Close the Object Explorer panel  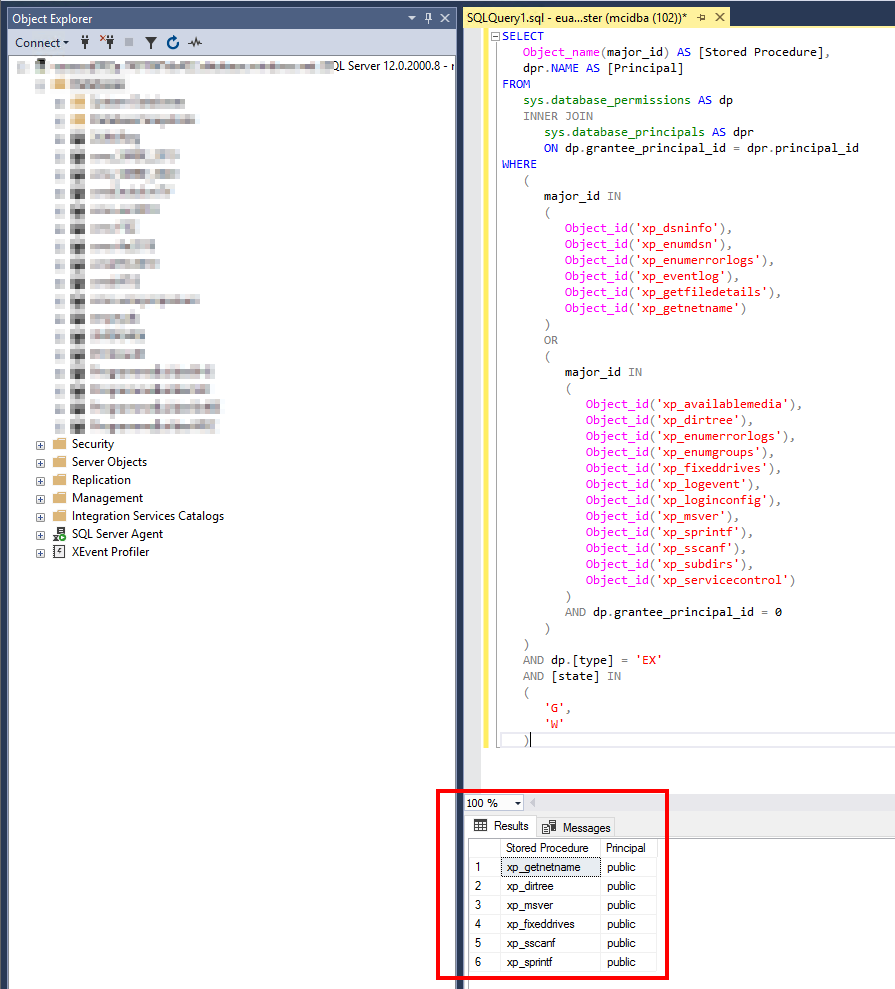(445, 18)
